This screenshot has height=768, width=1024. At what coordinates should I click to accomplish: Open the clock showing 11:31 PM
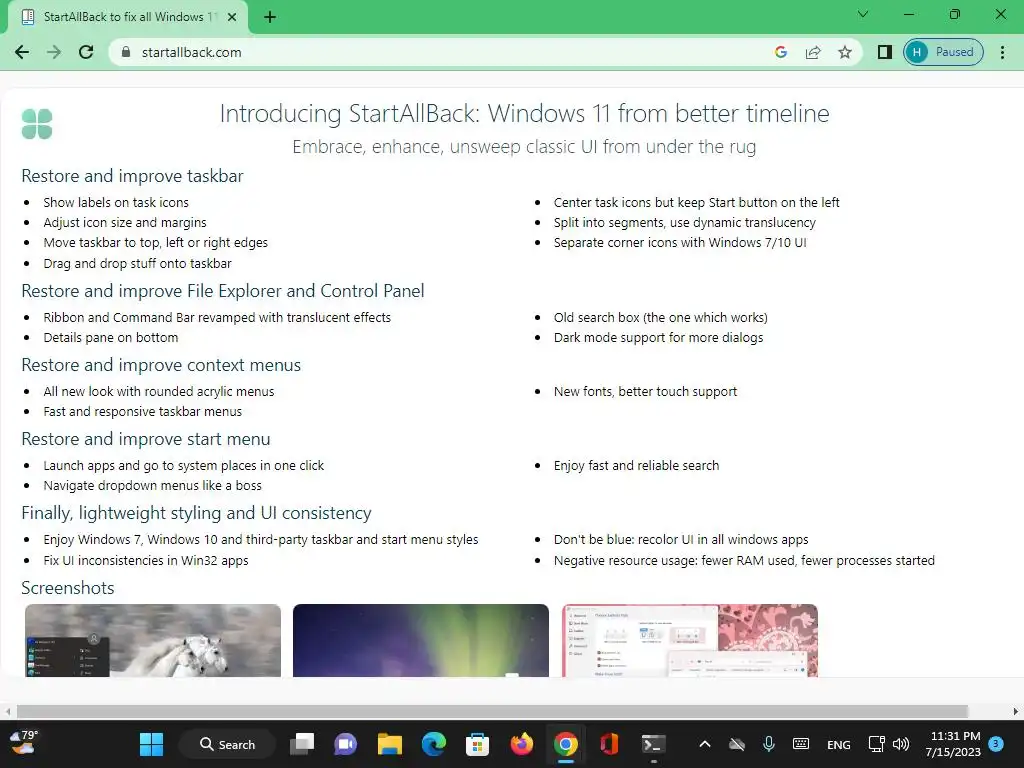pyautogui.click(x=953, y=744)
